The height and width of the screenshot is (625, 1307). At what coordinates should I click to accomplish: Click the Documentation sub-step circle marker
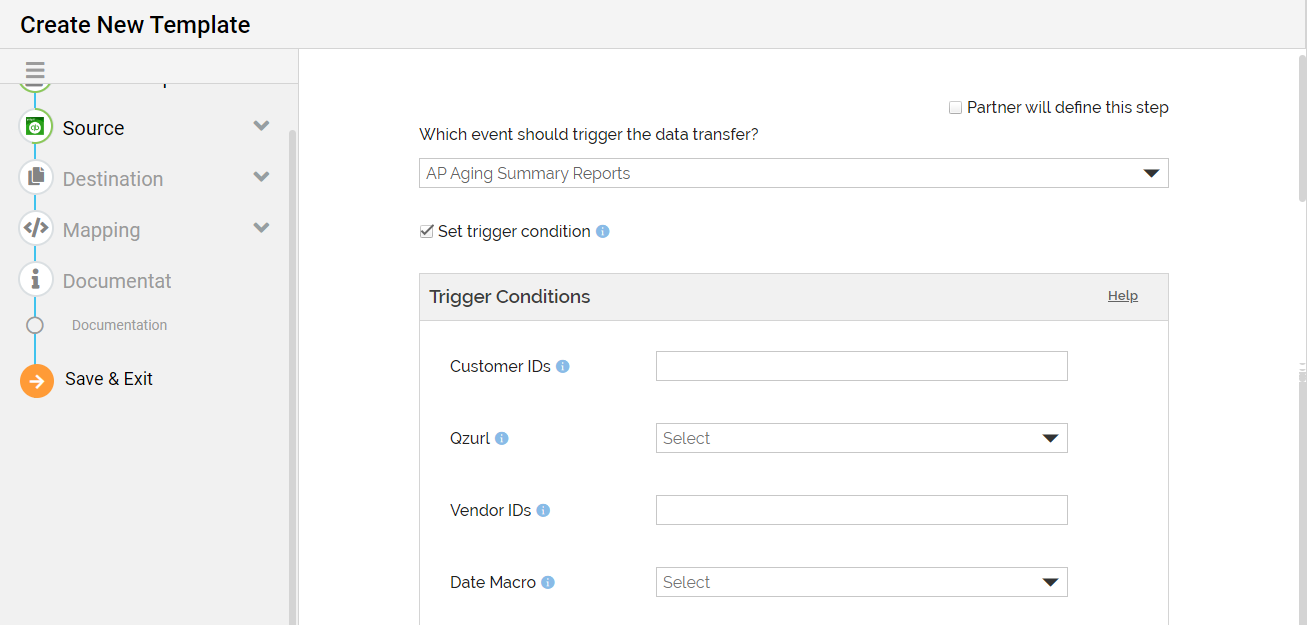(35, 325)
